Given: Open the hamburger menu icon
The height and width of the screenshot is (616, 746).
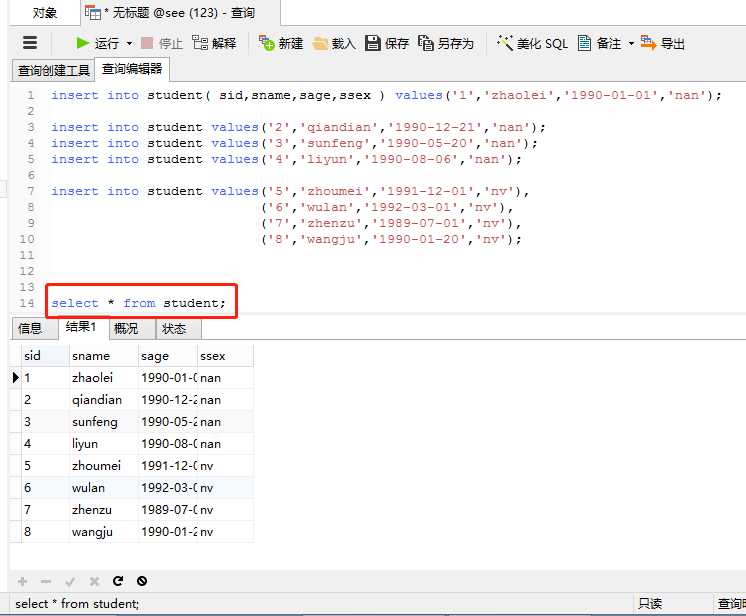Looking at the screenshot, I should coord(30,43).
